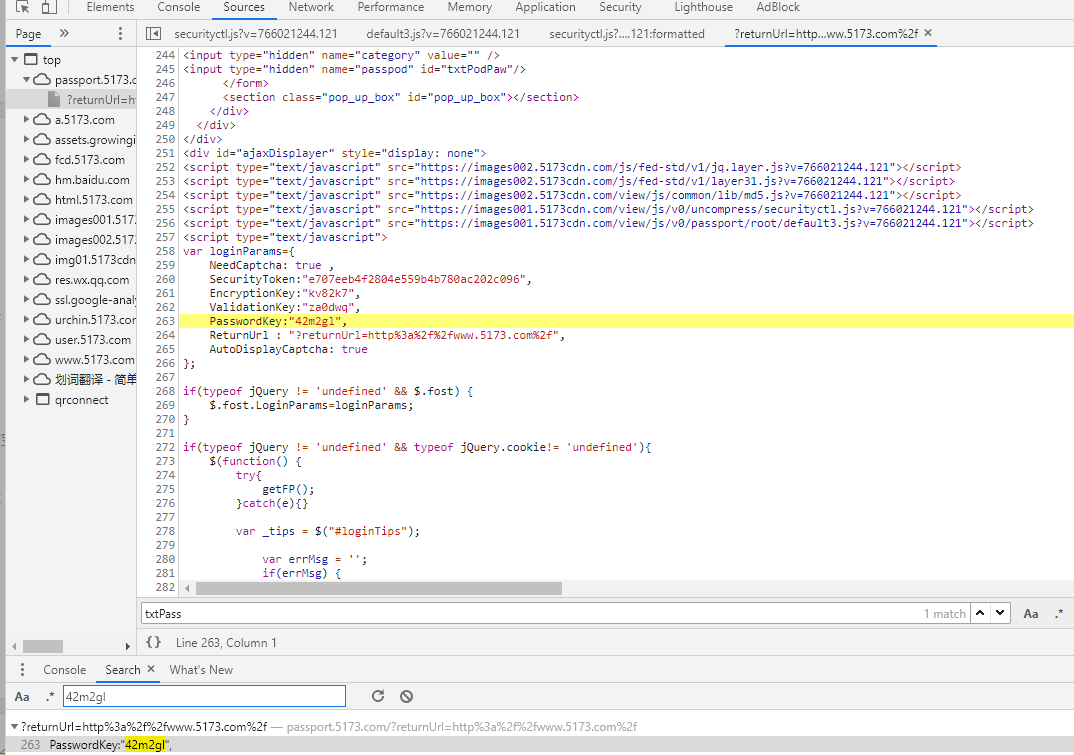The width and height of the screenshot is (1074, 755).
Task: Select the www.5173.com tree item
Action: 95,360
